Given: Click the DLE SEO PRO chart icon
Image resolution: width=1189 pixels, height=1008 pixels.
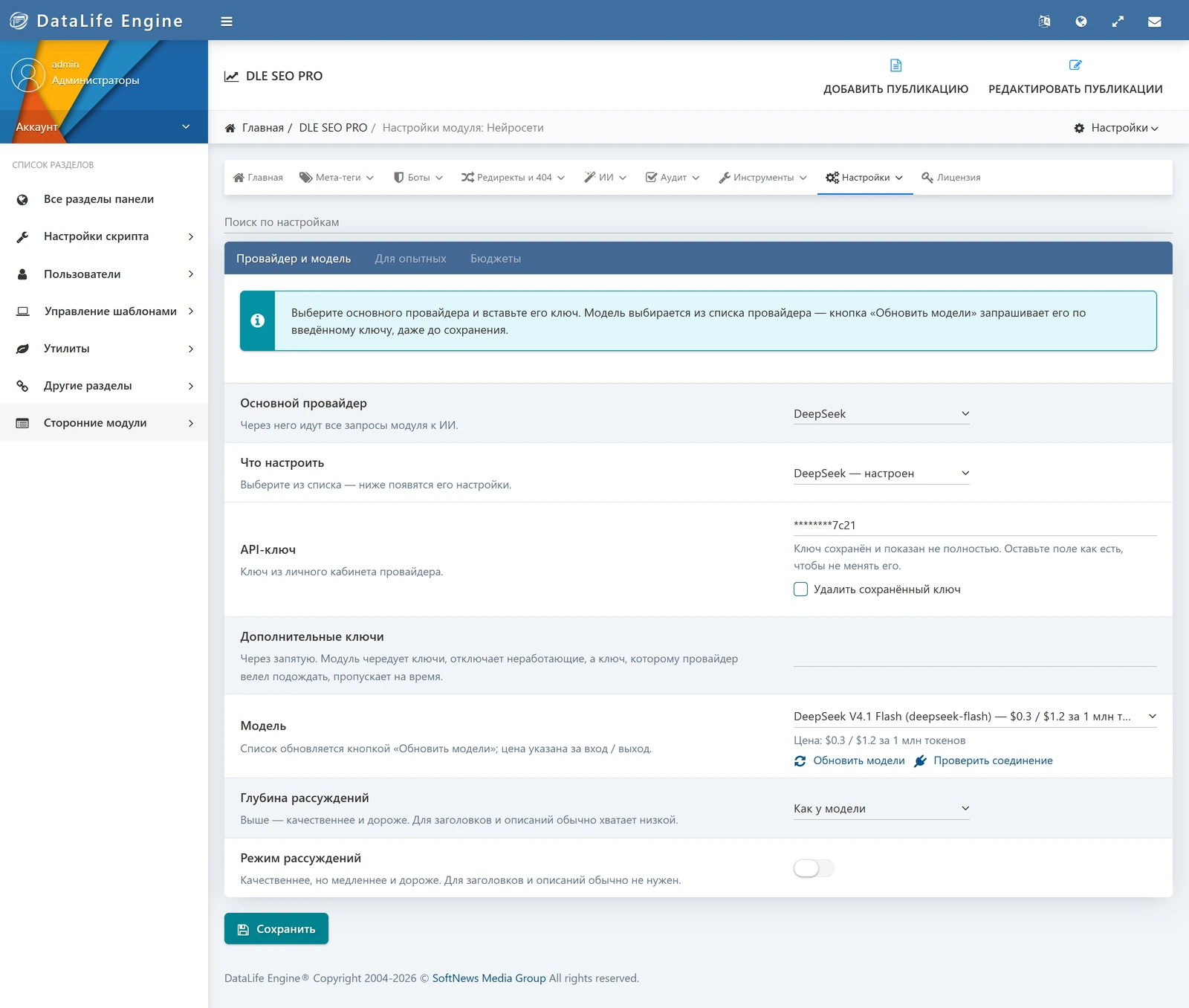Looking at the screenshot, I should coord(232,77).
